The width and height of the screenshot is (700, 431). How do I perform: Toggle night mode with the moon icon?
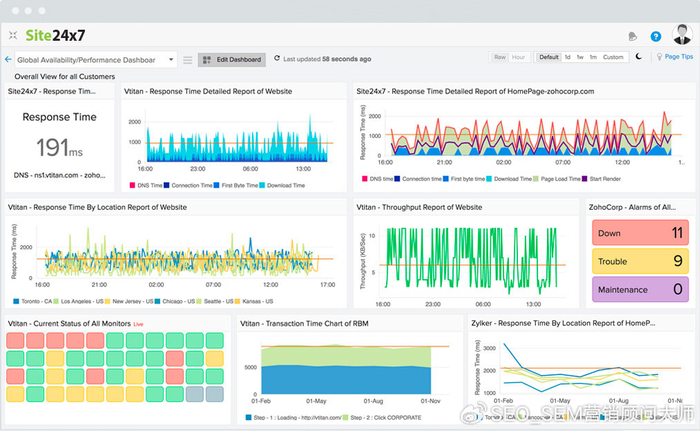pos(639,57)
